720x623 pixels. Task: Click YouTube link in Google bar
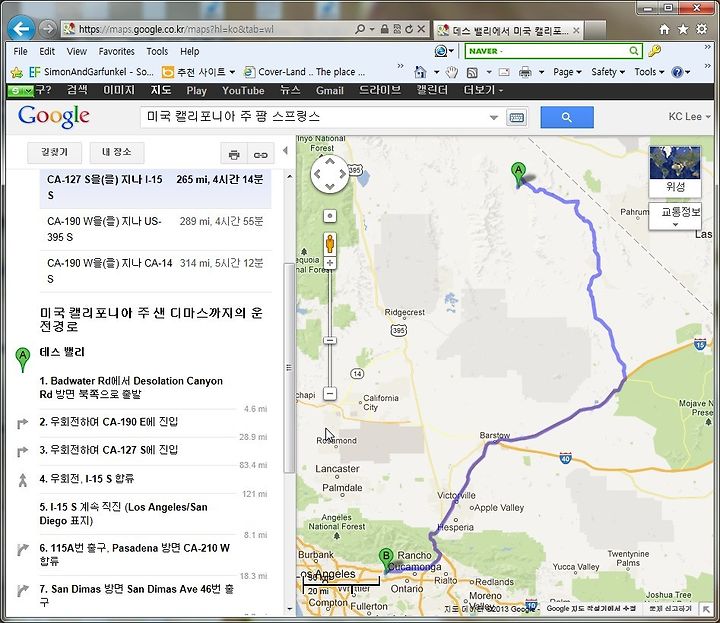(x=243, y=90)
